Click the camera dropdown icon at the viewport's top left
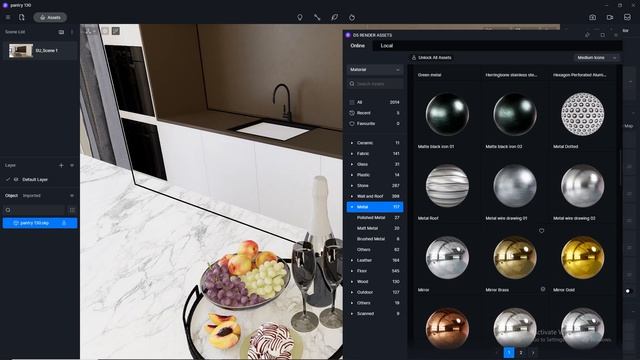640x360 pixels. (x=89, y=31)
